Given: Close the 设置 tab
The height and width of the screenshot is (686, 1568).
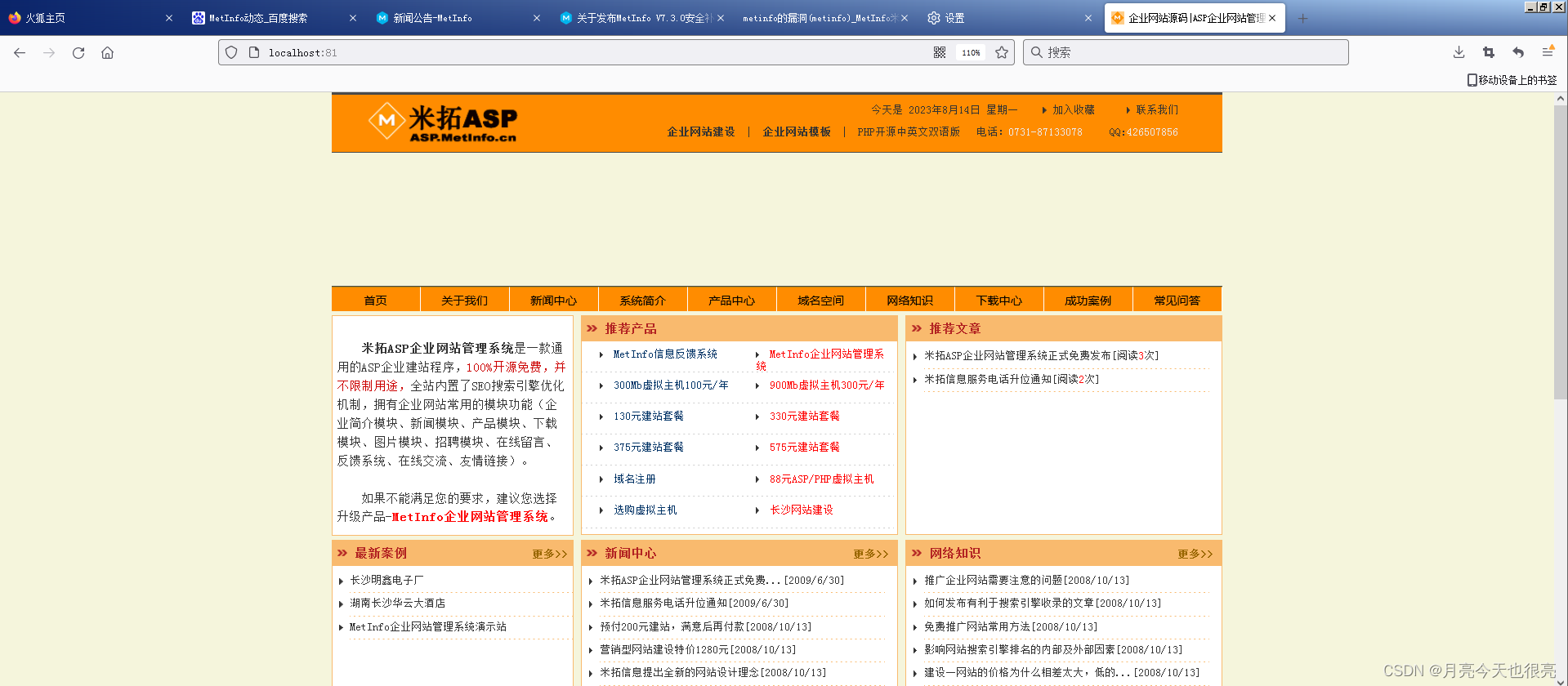Looking at the screenshot, I should coord(1088,18).
